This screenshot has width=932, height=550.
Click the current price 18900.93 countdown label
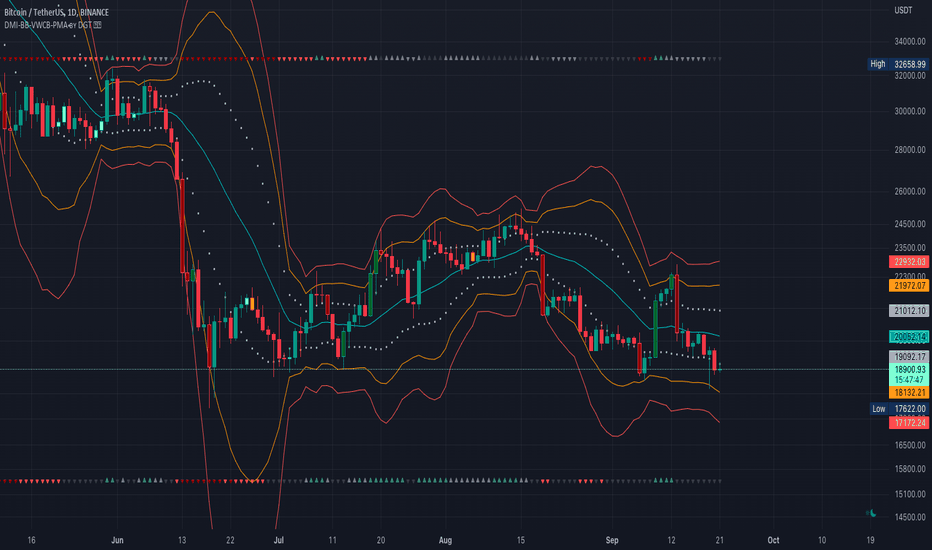(909, 375)
